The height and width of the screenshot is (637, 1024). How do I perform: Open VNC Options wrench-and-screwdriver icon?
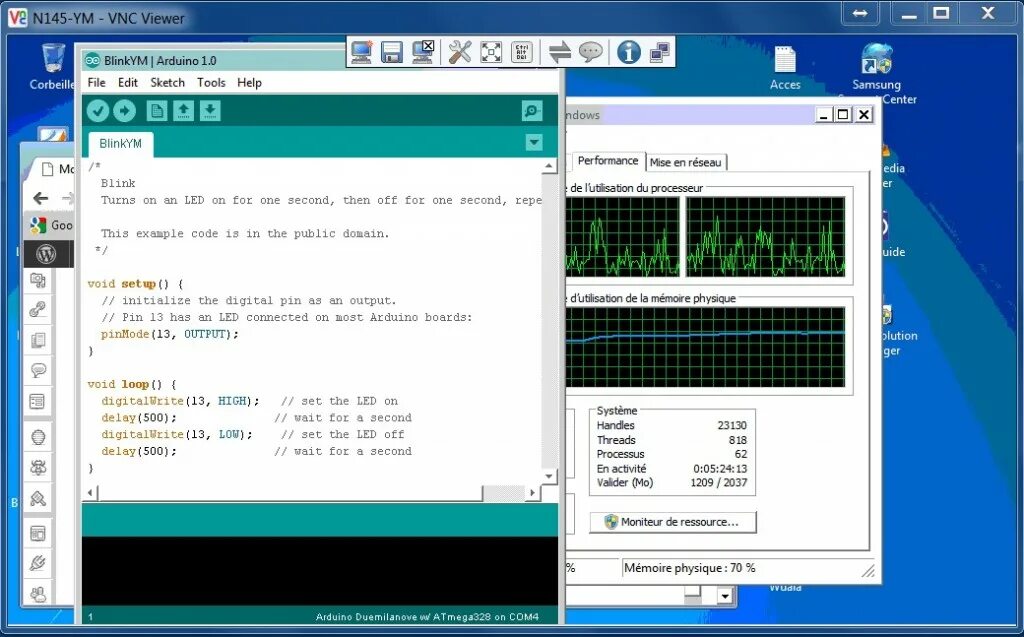pyautogui.click(x=460, y=52)
